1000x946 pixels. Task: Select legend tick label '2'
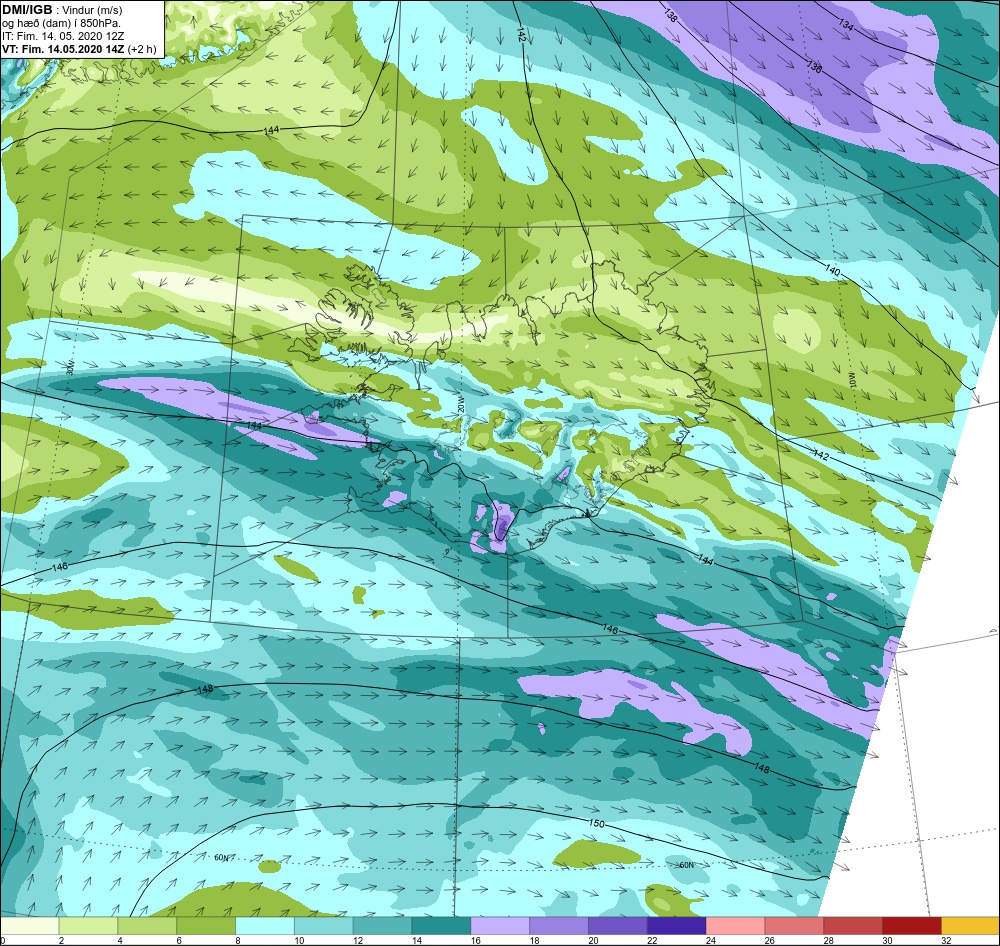tap(61, 940)
